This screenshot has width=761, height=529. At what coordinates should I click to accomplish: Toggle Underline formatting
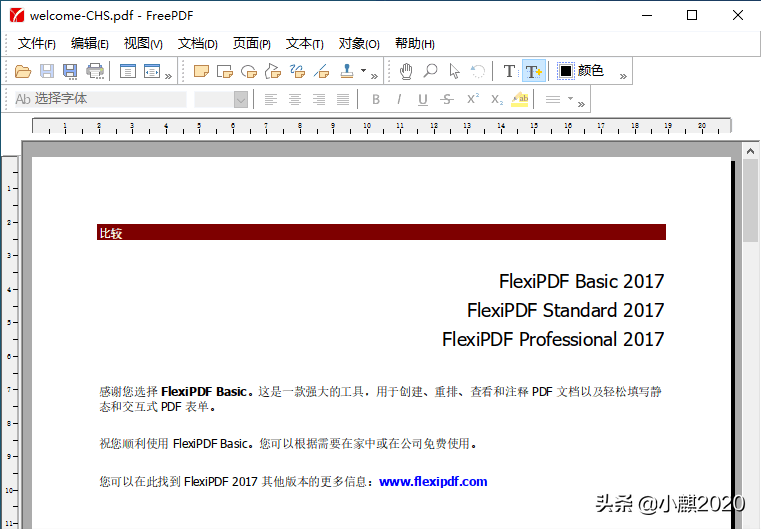point(423,99)
